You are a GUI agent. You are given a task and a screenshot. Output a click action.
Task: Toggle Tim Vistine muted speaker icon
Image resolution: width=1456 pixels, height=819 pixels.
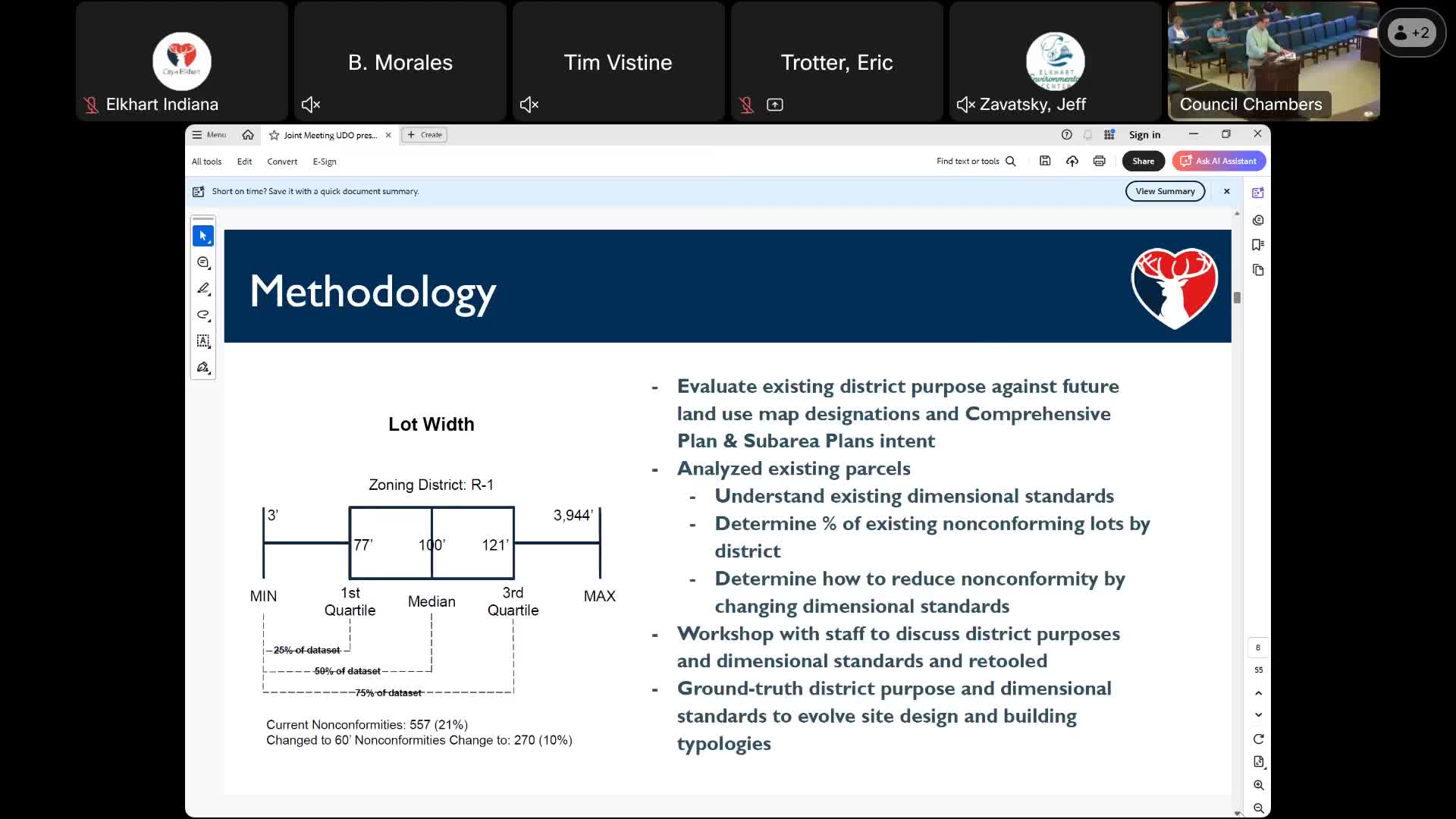[529, 105]
